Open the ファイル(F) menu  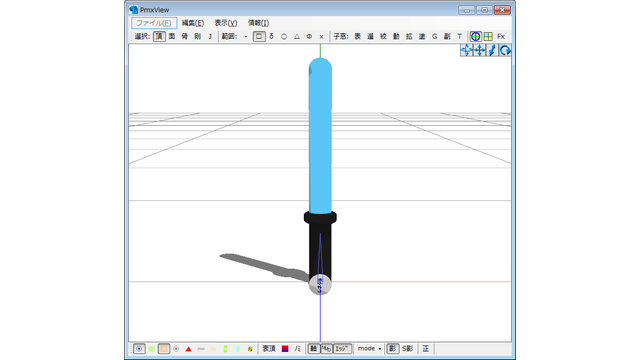coord(154,23)
